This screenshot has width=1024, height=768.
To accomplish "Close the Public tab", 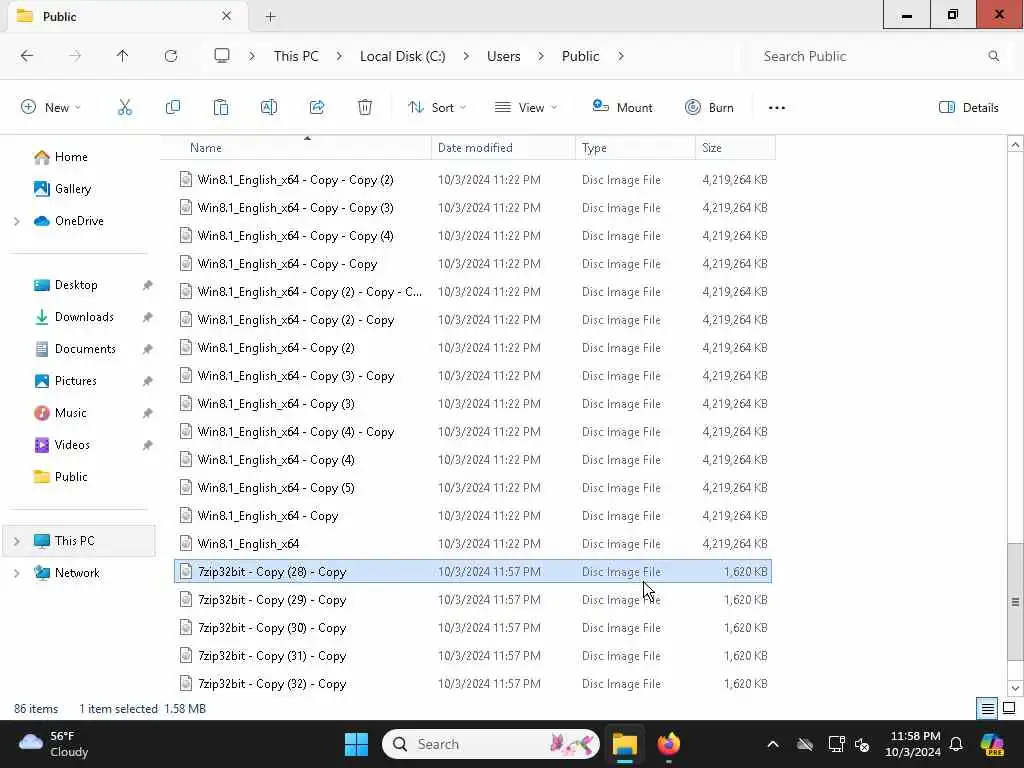I will coord(227,16).
